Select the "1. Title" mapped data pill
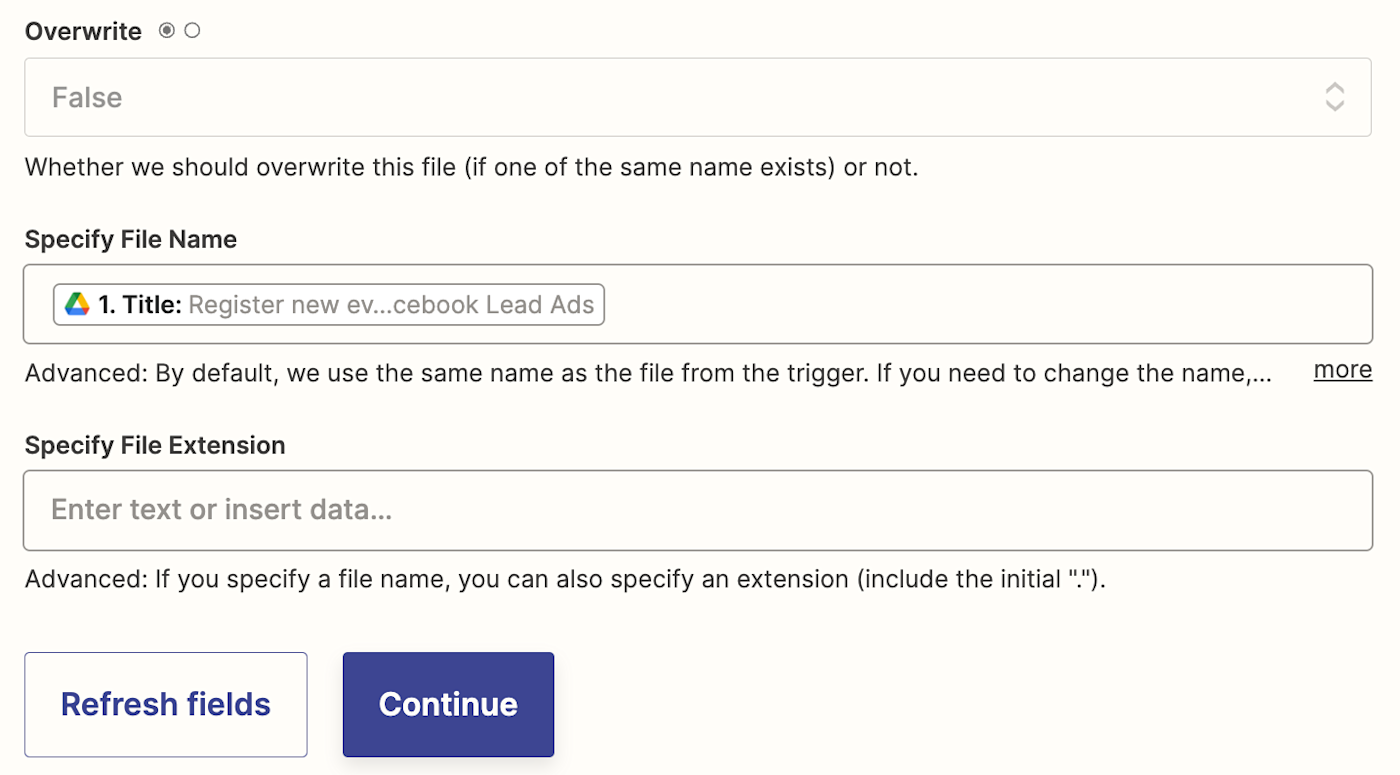Viewport: 1400px width, 775px height. [x=140, y=305]
